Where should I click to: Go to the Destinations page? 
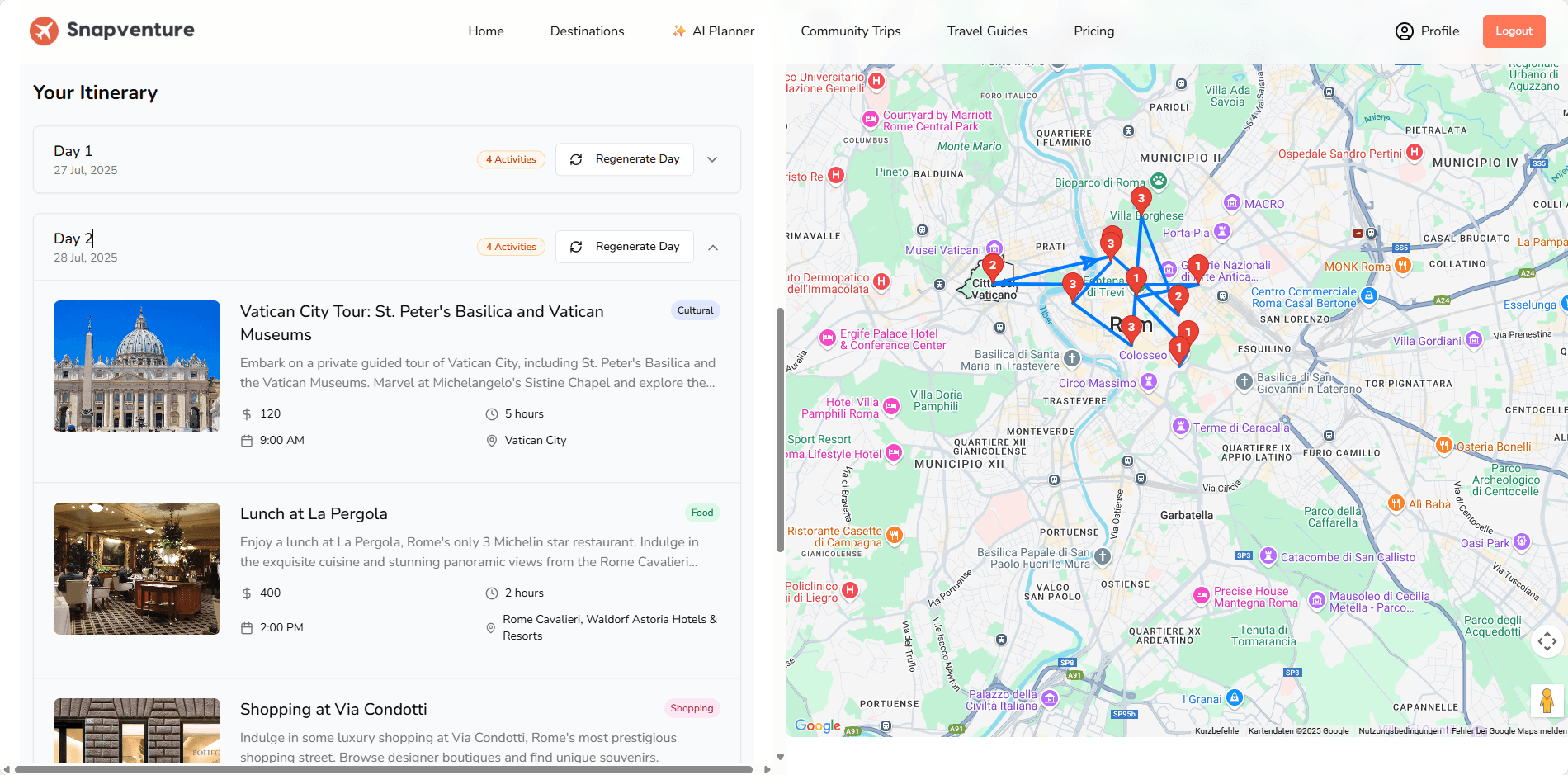click(x=587, y=31)
